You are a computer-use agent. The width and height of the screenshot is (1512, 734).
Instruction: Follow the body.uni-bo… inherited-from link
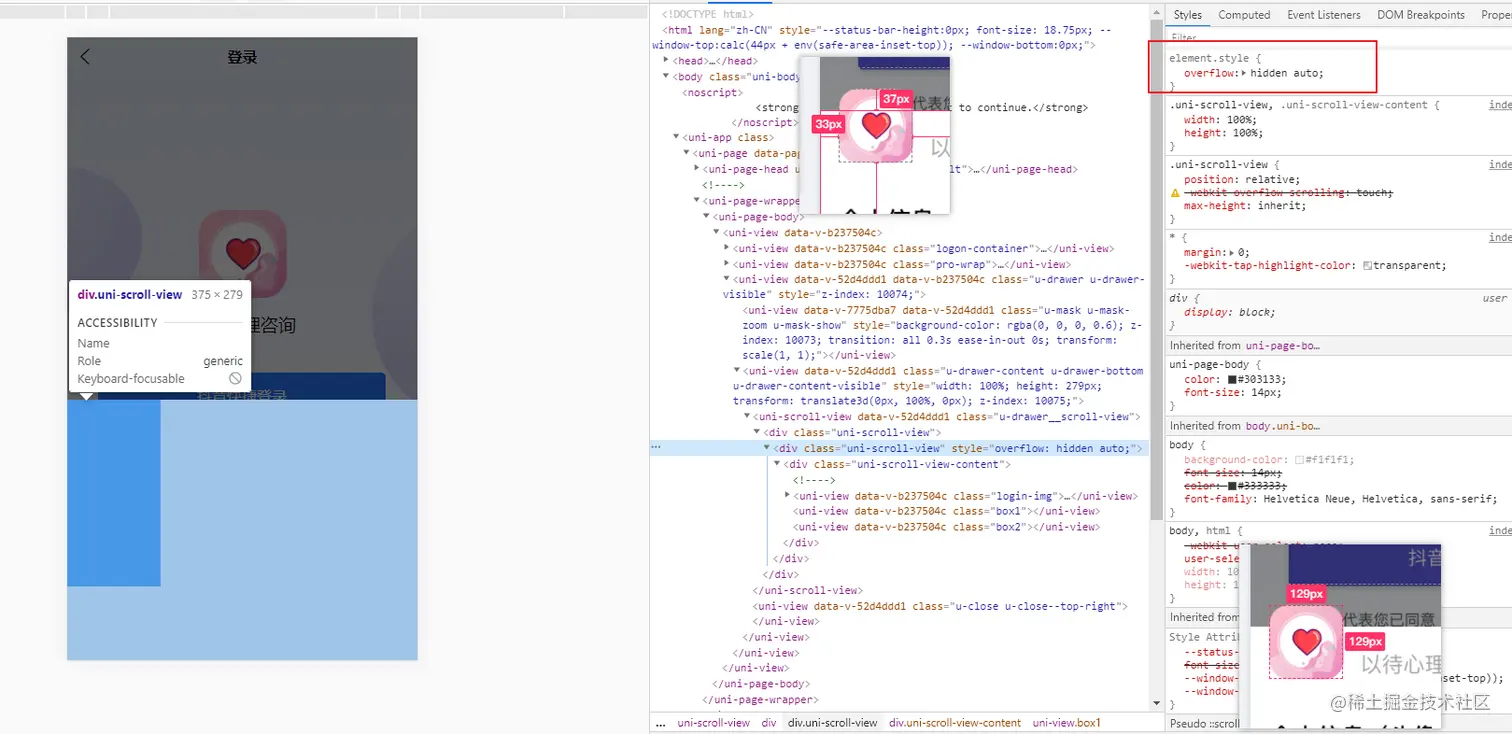[x=1283, y=426]
